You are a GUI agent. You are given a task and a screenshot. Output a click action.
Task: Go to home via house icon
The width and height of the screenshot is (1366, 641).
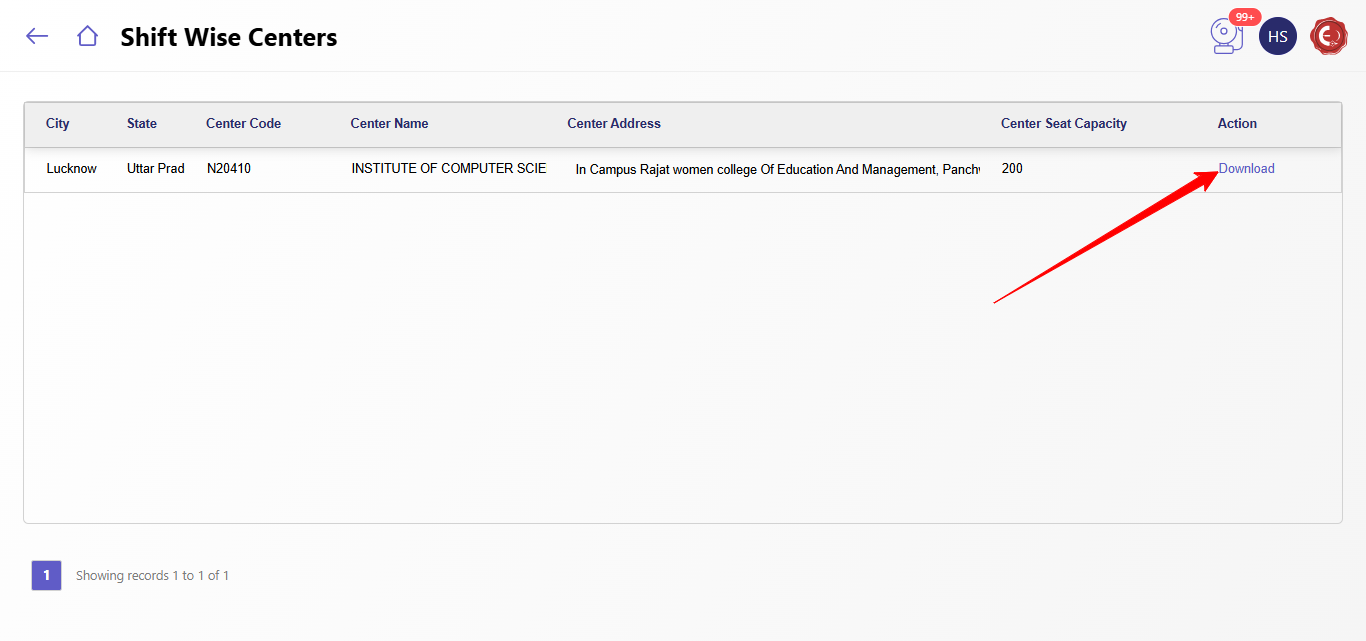87,36
